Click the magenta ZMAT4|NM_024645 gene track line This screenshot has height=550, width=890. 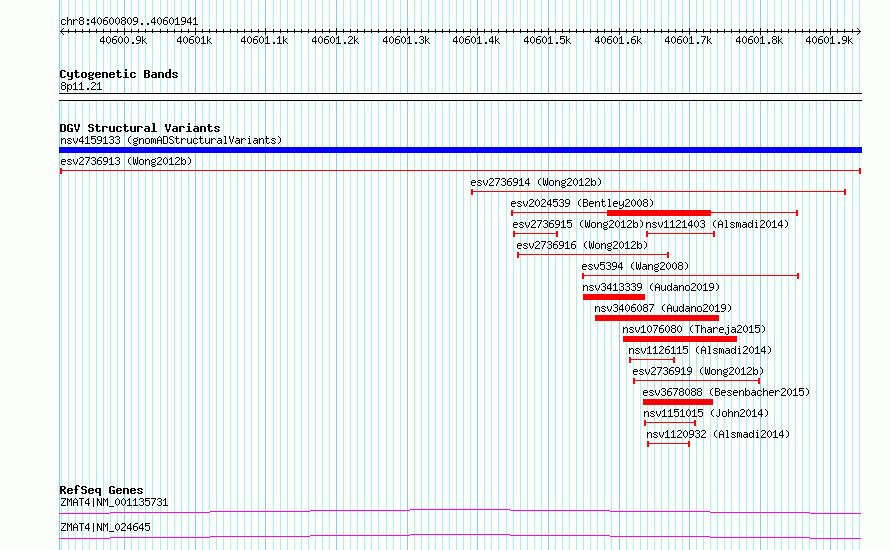point(460,536)
